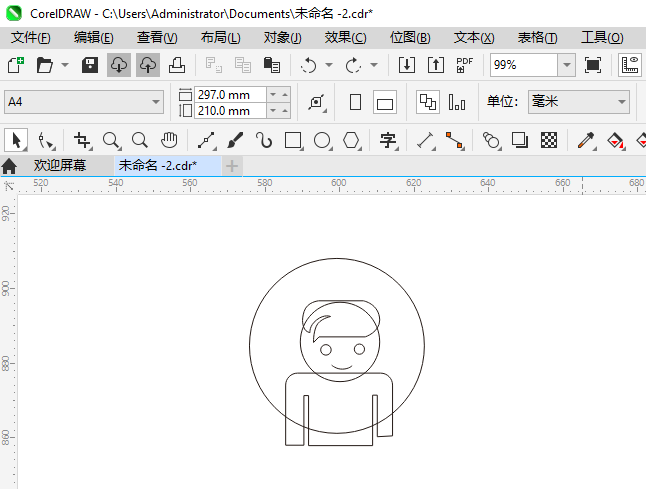Increase page width with up stepper arrow
The height and width of the screenshot is (489, 646).
point(285,95)
